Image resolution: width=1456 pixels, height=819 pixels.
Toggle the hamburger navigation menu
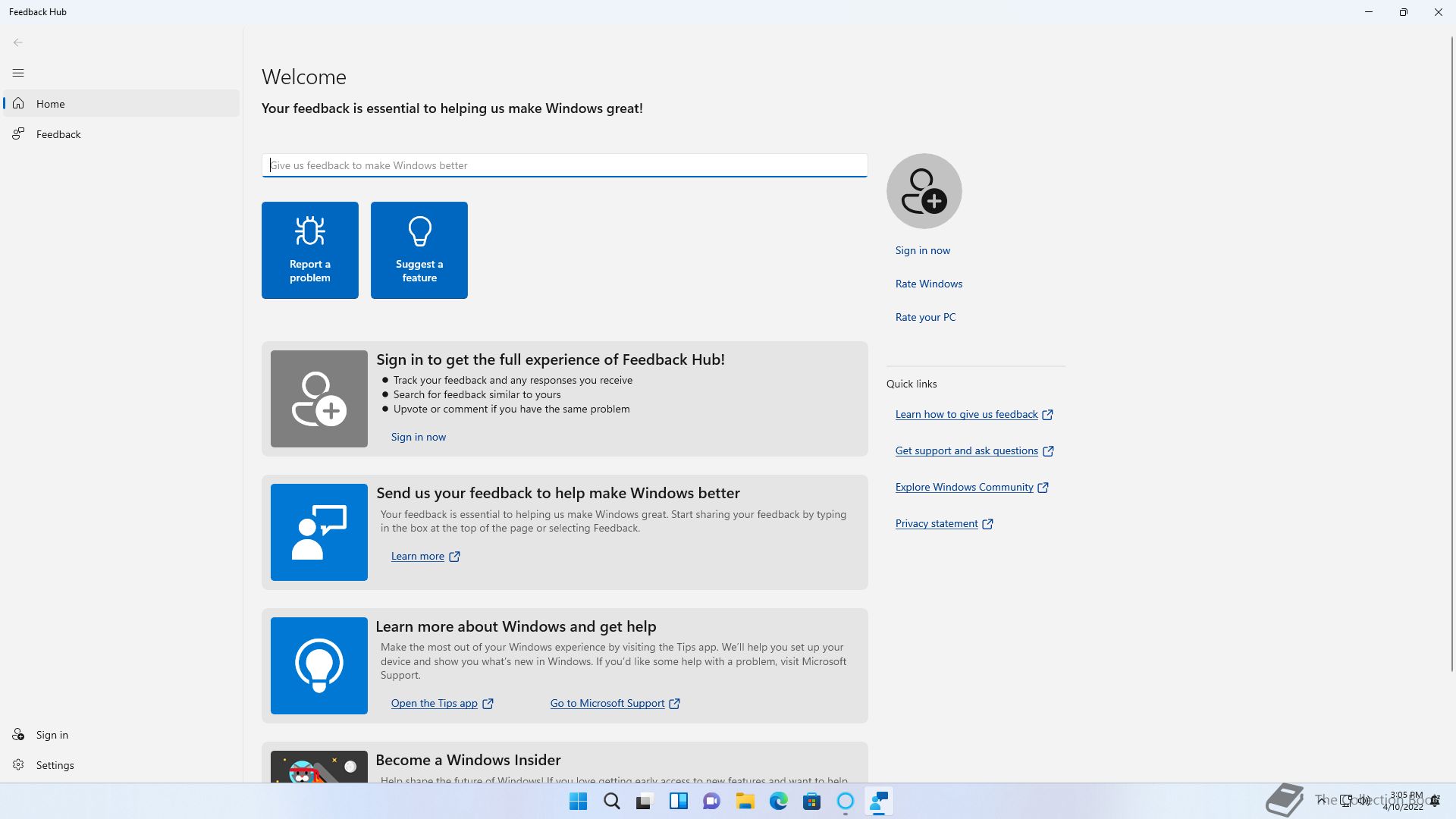[18, 73]
